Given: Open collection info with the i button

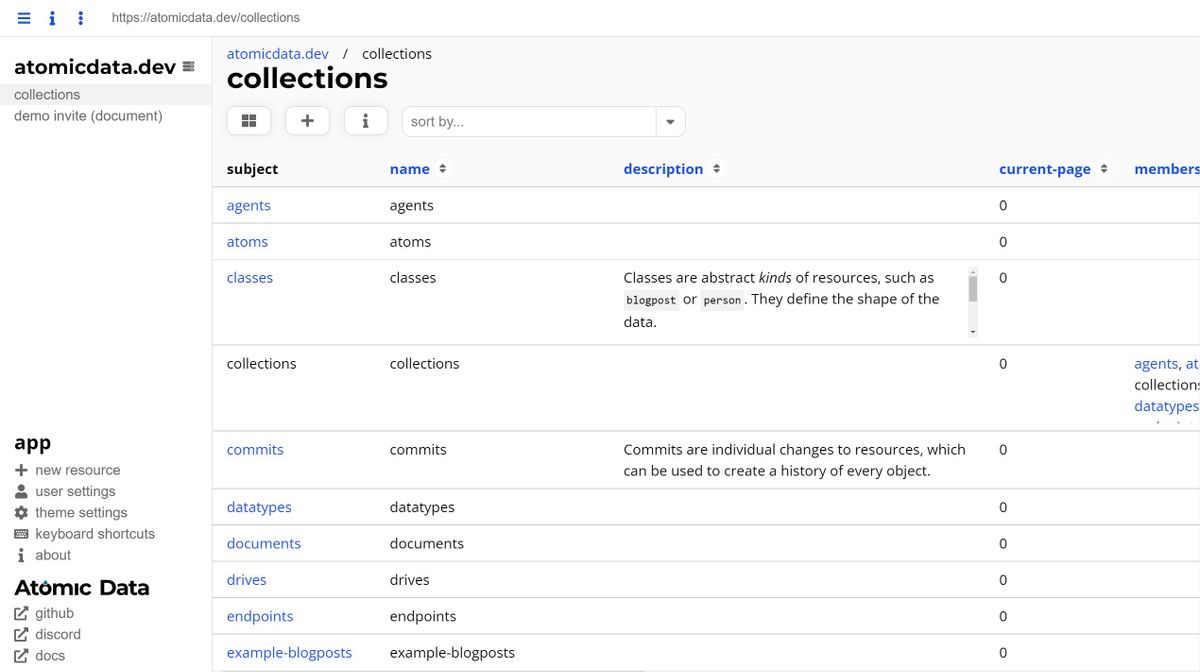Looking at the screenshot, I should pyautogui.click(x=365, y=120).
